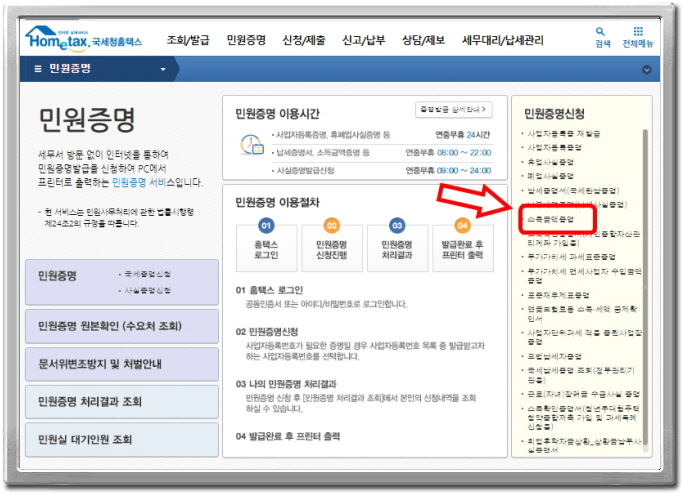Open 민원증명 원본확인 (수요처 조회)

[x=122, y=326]
